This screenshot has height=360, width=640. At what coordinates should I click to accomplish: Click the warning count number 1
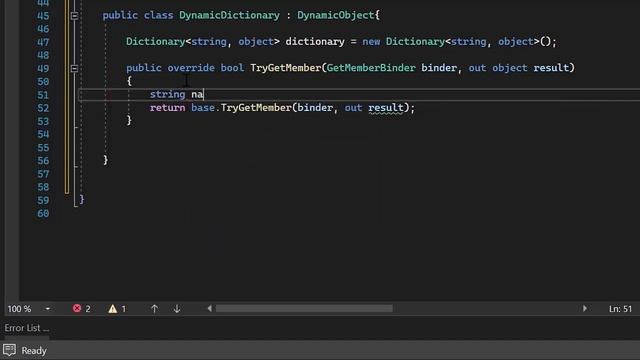(x=124, y=309)
